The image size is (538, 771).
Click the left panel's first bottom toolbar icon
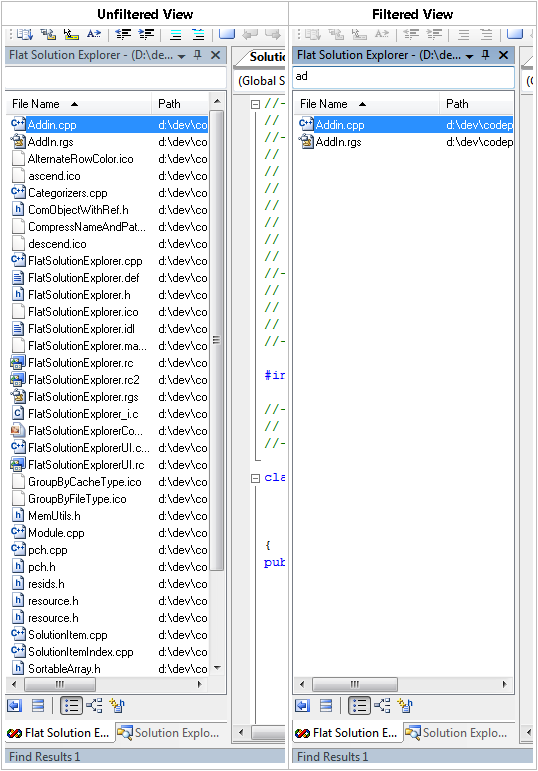coord(14,706)
